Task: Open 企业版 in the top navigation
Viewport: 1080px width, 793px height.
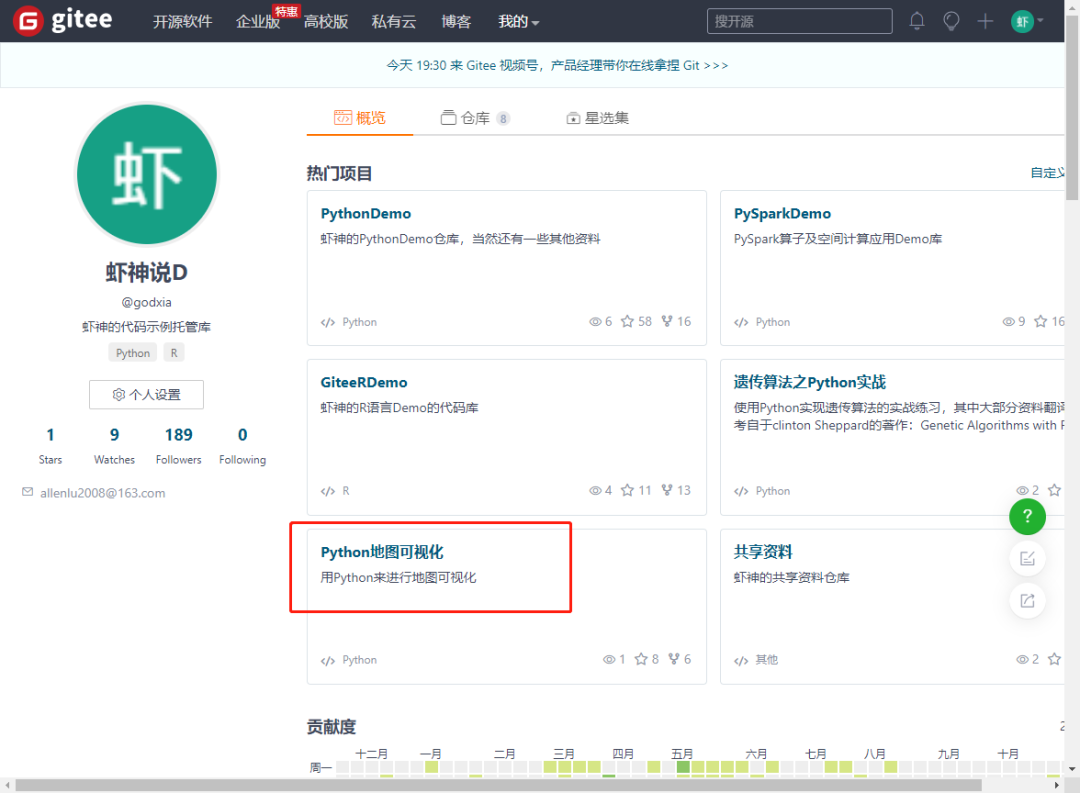Action: (258, 22)
